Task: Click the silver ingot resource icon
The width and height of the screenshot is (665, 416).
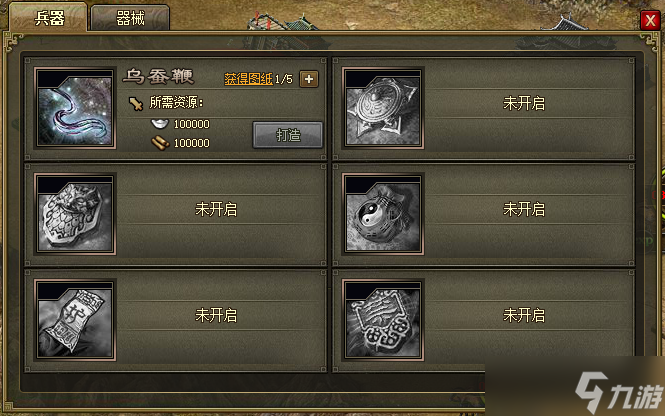Action: click(x=159, y=123)
